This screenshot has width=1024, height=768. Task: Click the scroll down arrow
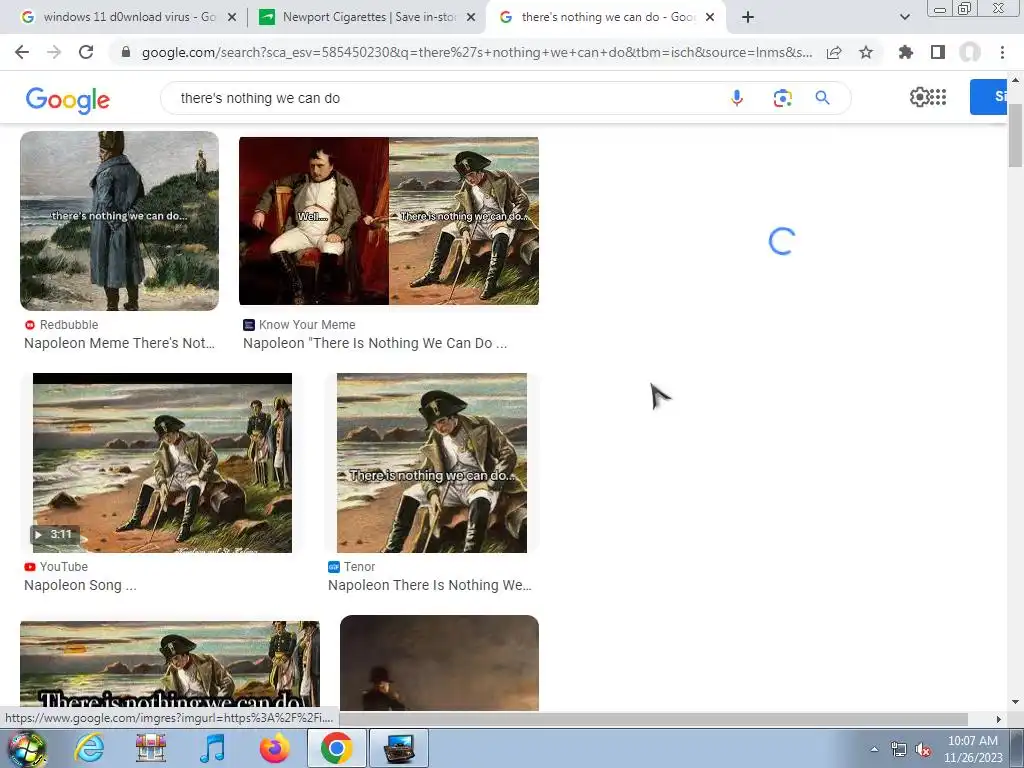pyautogui.click(x=1015, y=703)
